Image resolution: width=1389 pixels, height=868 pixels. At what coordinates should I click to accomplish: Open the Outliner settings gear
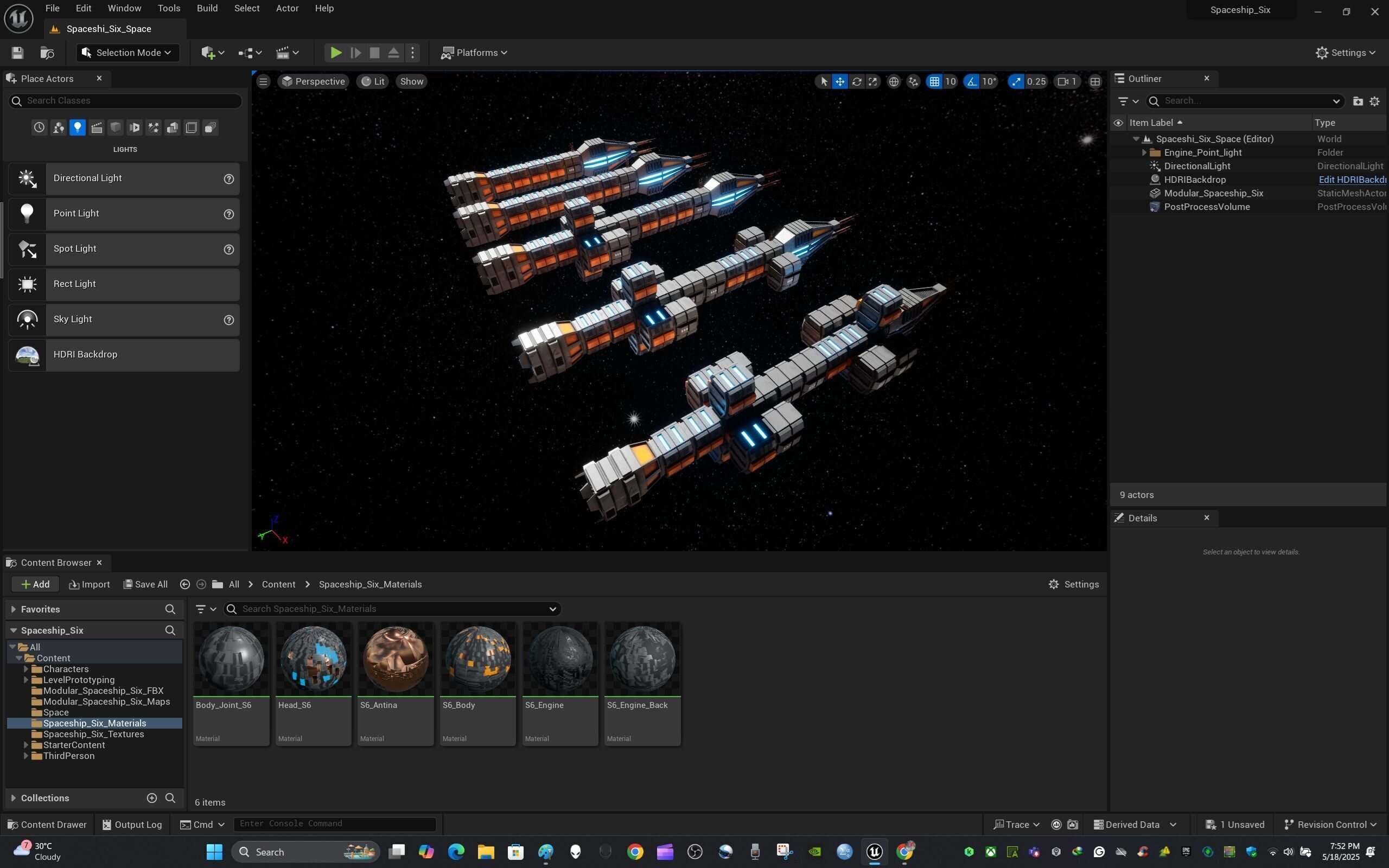(x=1375, y=101)
